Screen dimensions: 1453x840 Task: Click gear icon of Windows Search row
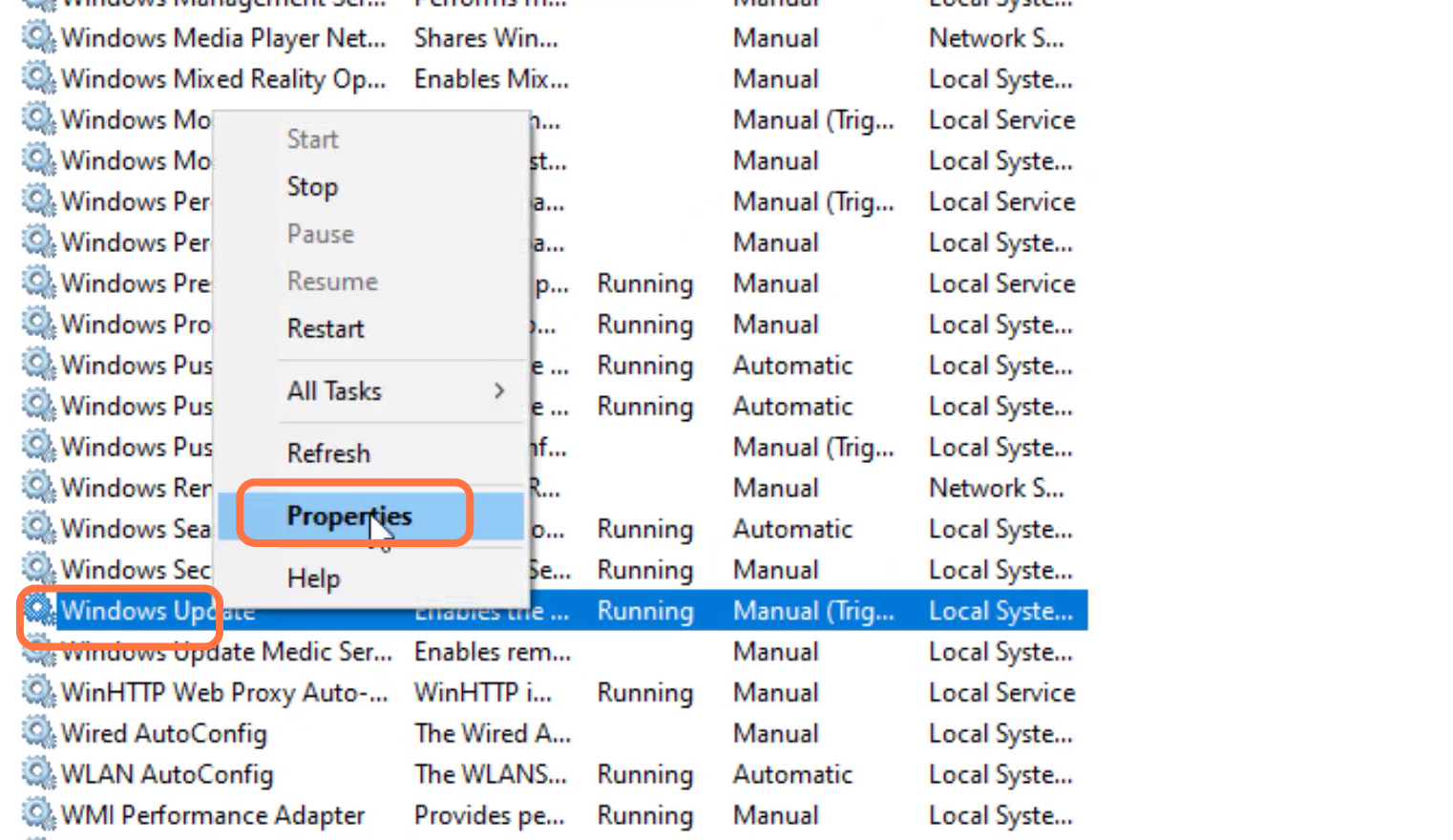38,528
